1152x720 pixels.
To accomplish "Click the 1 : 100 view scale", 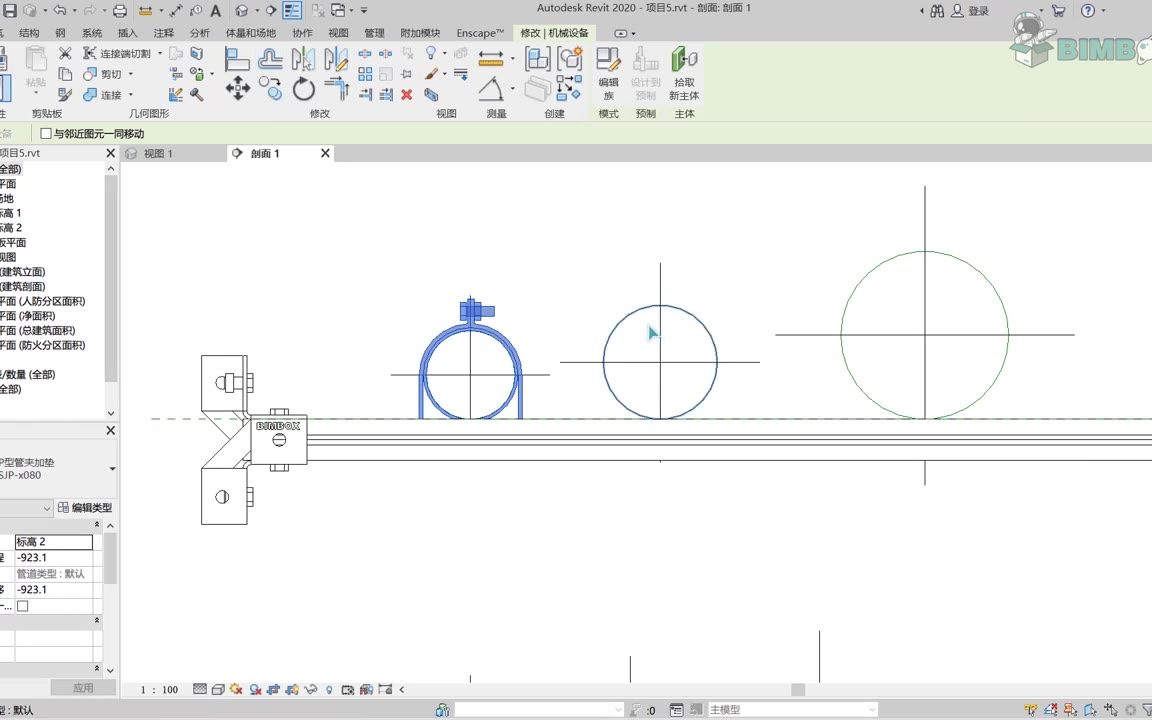I will point(159,690).
